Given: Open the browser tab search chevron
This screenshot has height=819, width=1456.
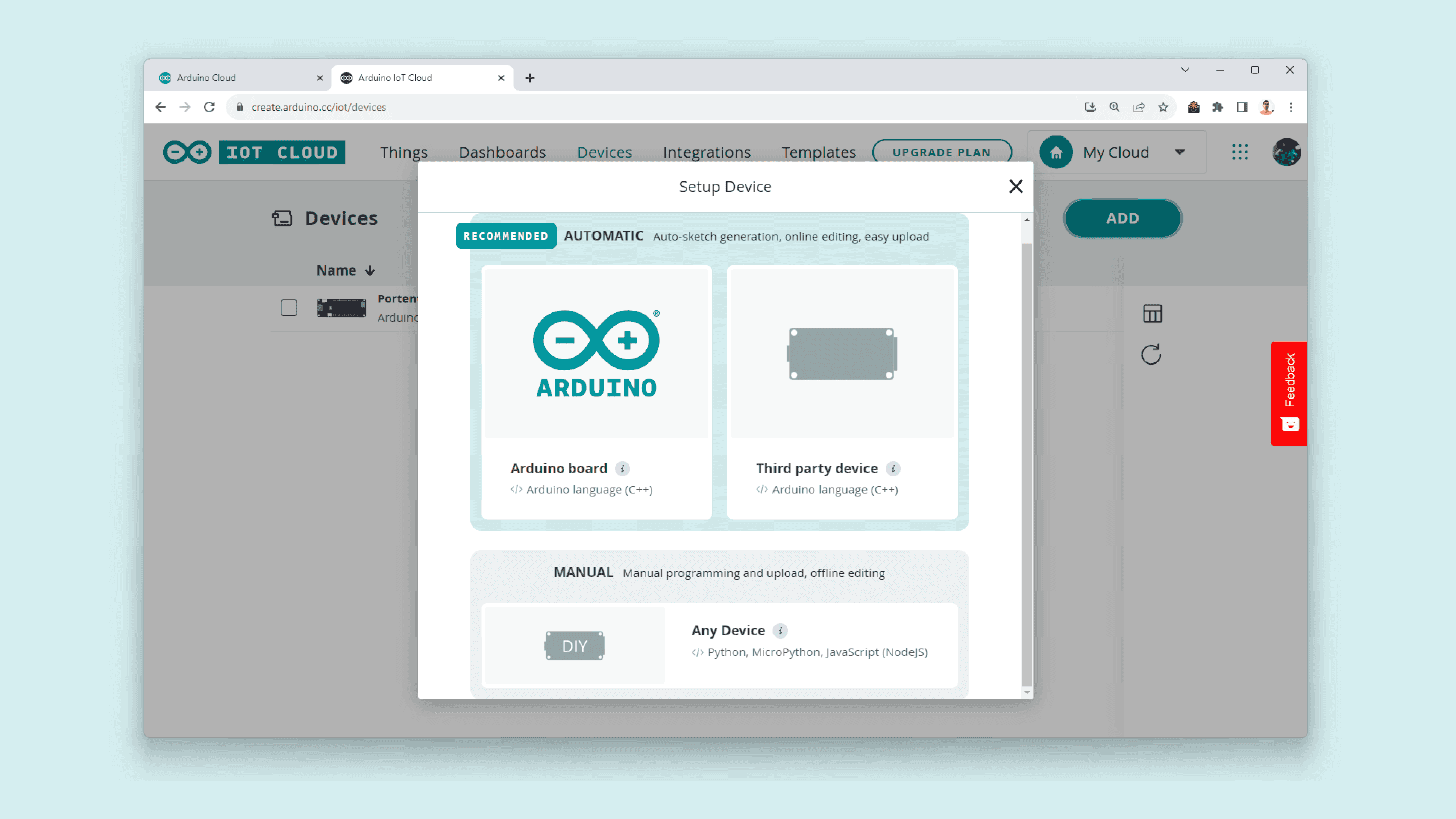Looking at the screenshot, I should (x=1185, y=70).
